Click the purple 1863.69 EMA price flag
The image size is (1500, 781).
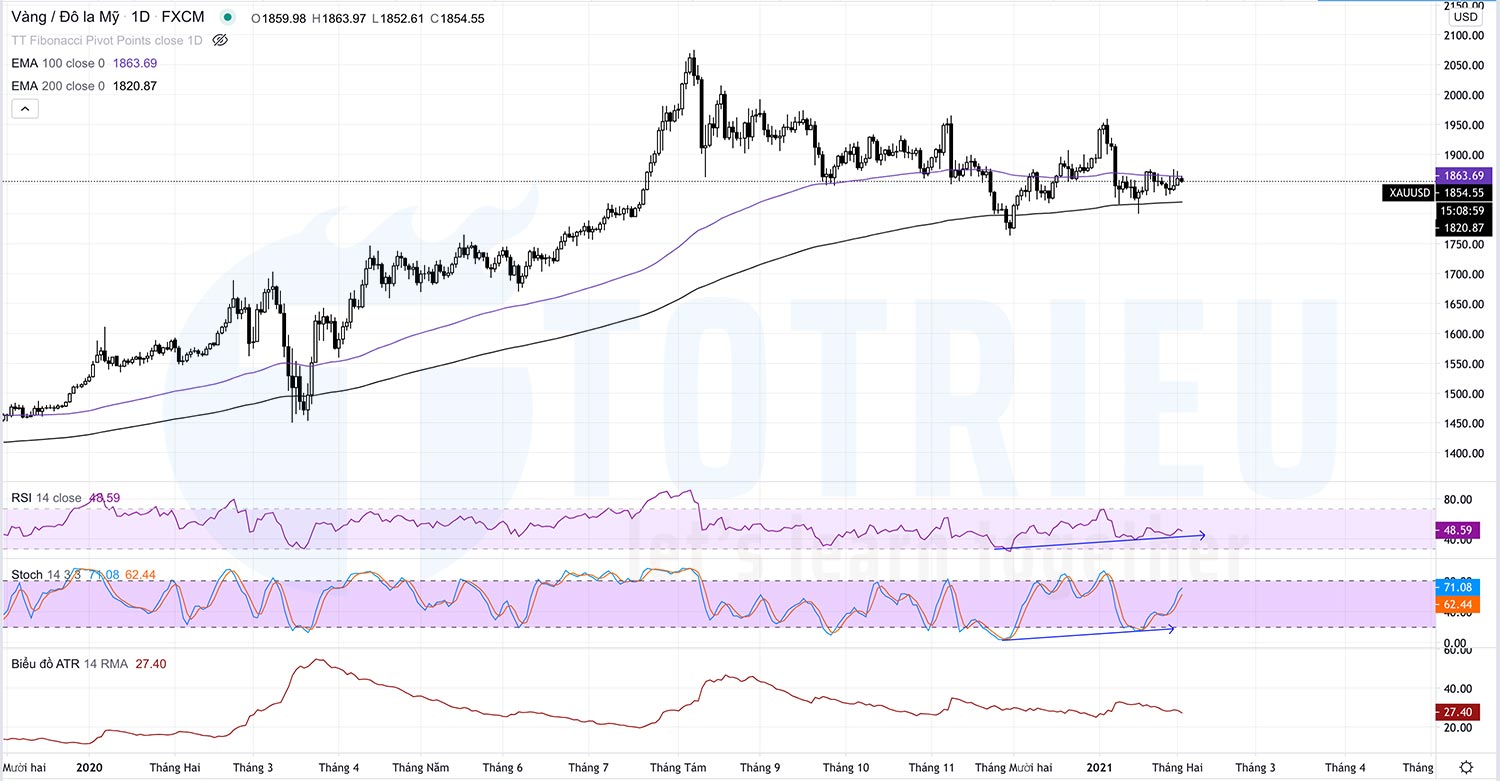point(1466,176)
